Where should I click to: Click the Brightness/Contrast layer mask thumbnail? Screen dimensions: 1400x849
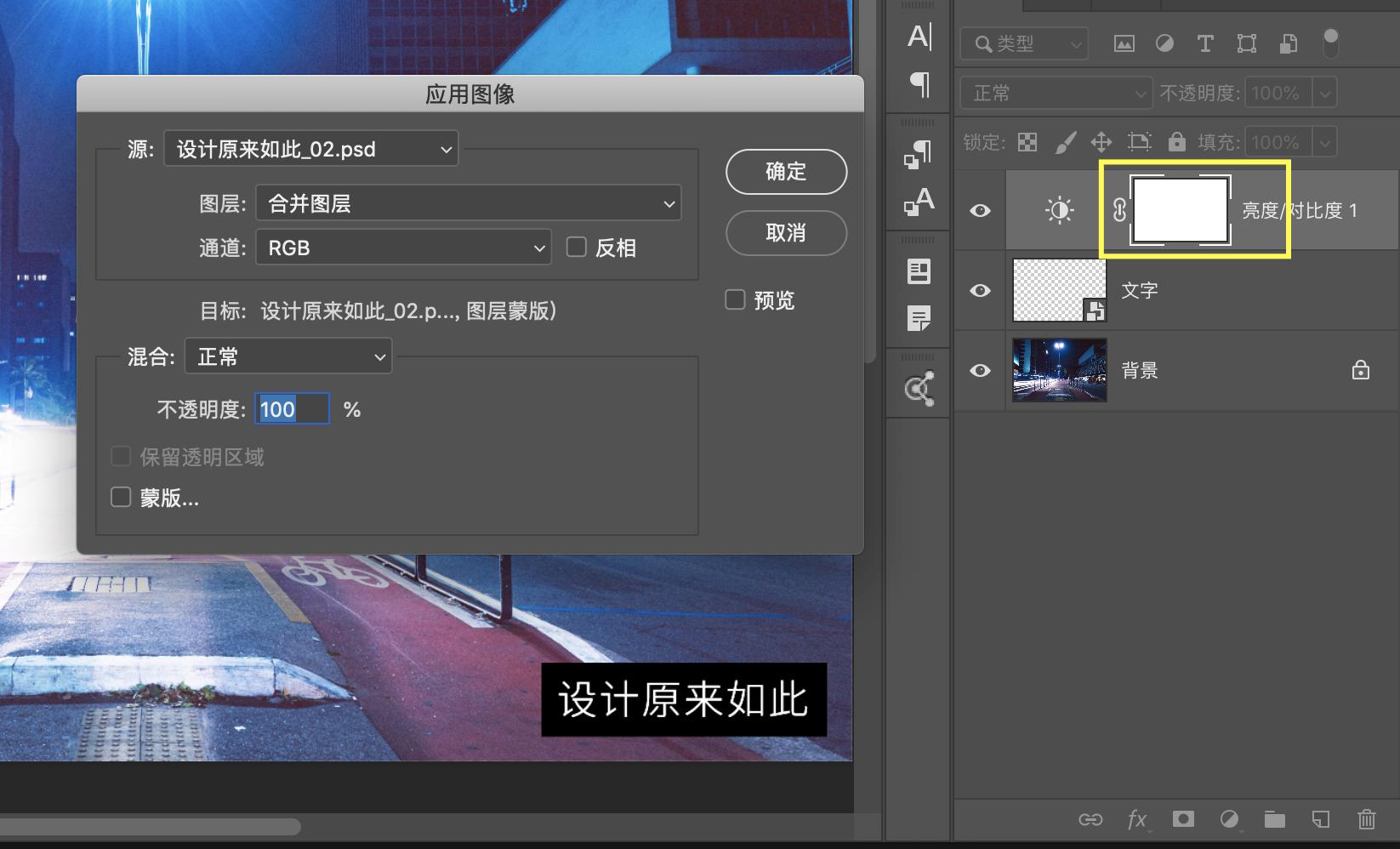click(x=1180, y=210)
